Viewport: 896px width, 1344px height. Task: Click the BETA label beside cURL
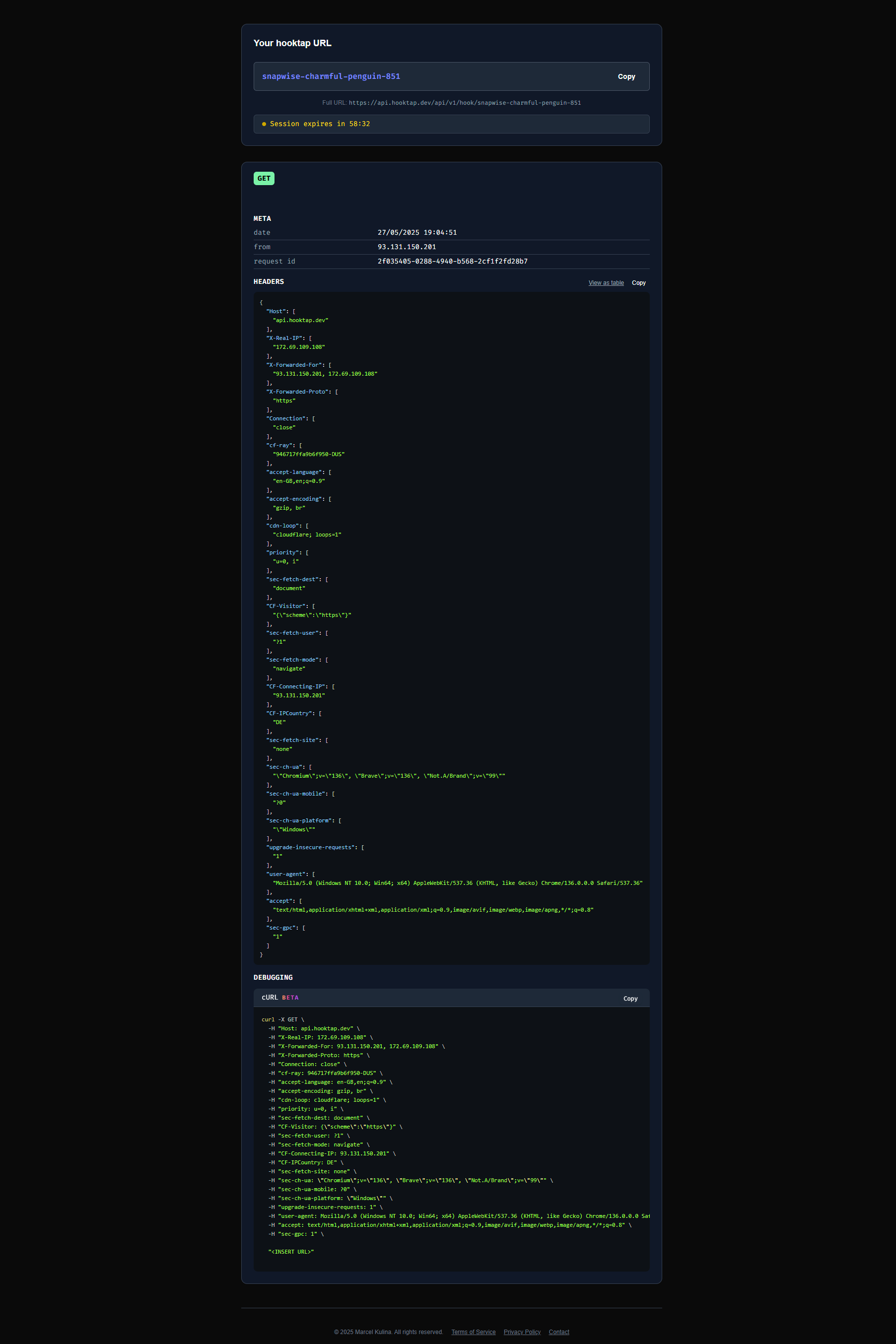[x=290, y=997]
